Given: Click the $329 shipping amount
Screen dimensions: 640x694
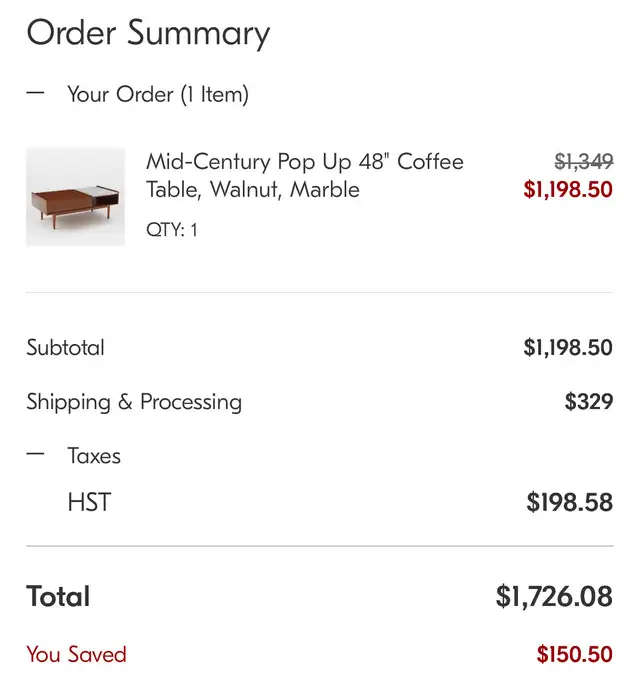Looking at the screenshot, I should tap(589, 402).
